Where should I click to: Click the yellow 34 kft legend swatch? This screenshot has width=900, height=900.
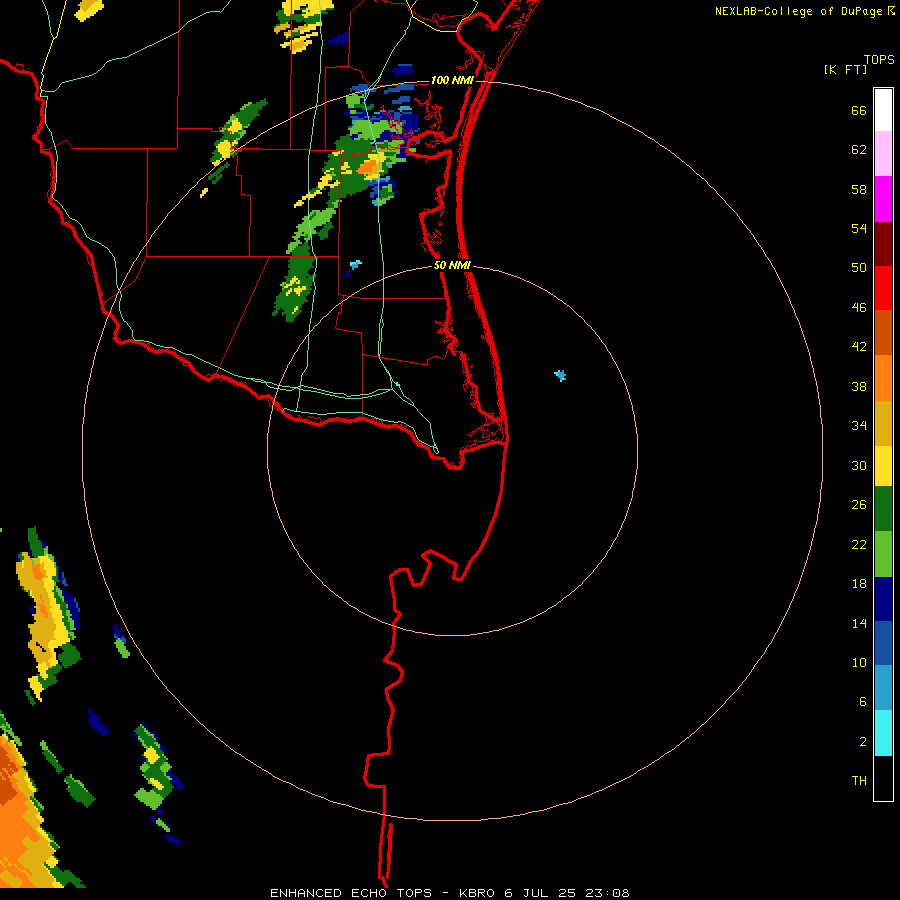pyautogui.click(x=883, y=466)
